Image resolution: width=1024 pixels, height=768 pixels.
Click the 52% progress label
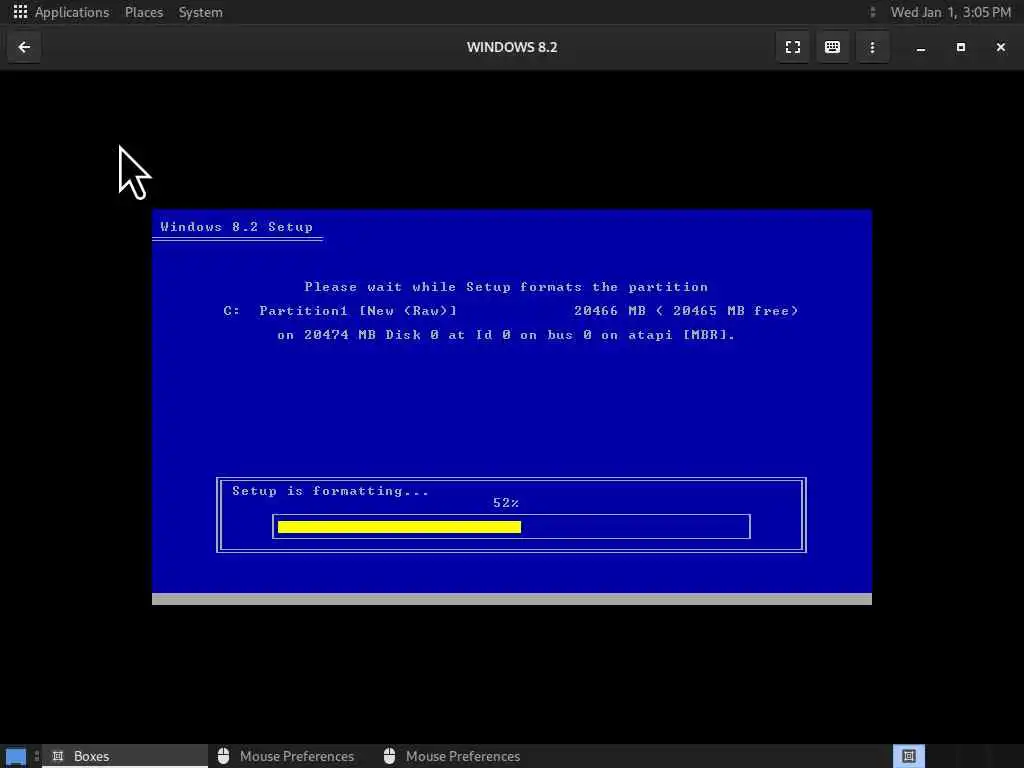coord(506,503)
